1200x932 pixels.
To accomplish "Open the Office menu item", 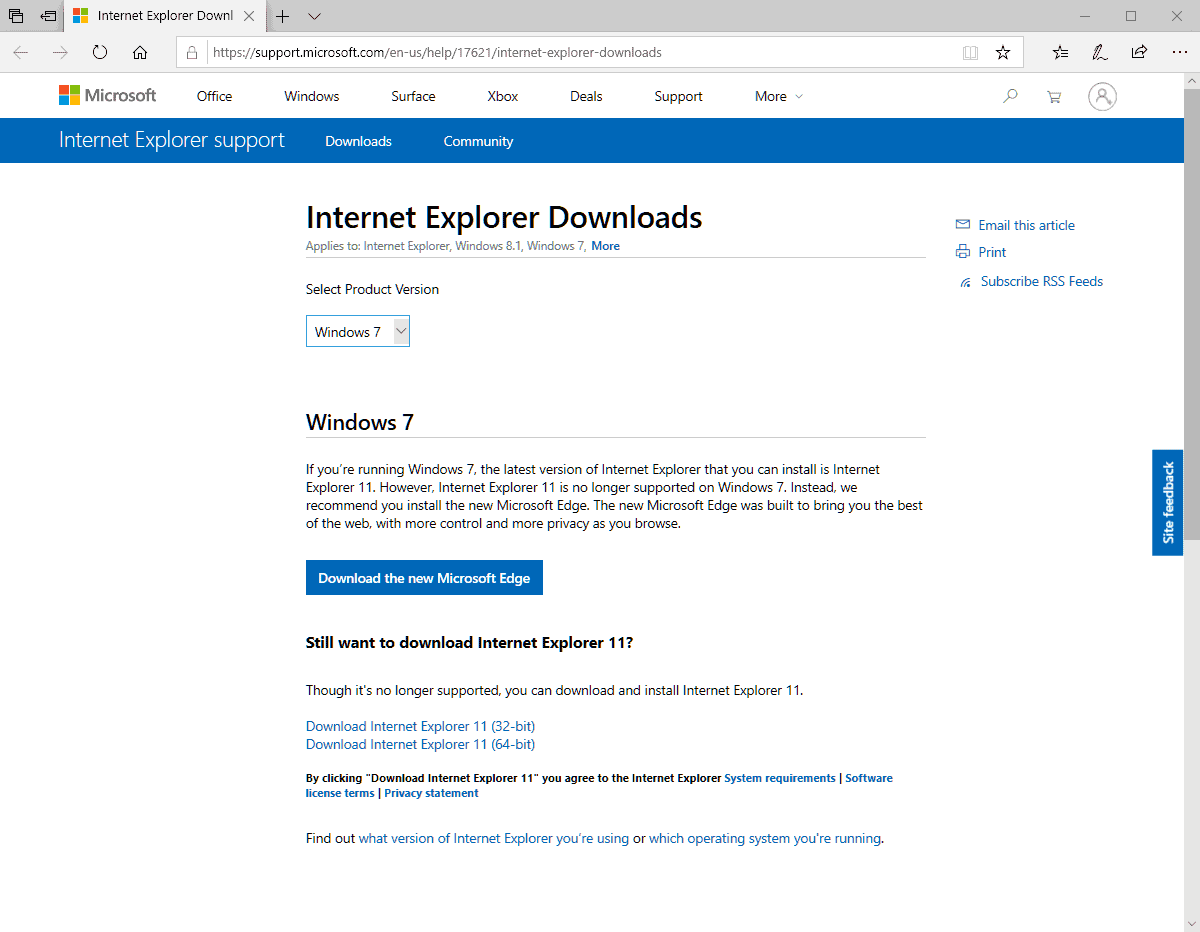I will point(214,96).
